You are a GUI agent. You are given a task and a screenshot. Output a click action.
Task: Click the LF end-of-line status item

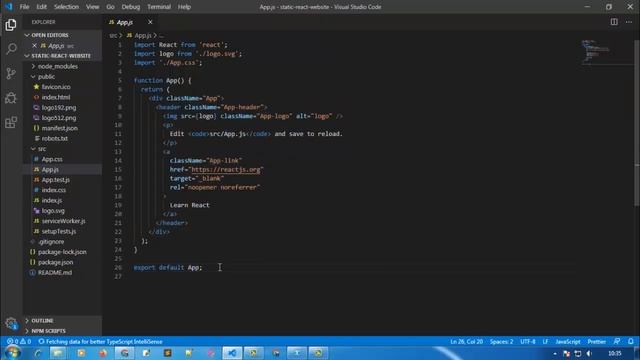click(x=545, y=341)
